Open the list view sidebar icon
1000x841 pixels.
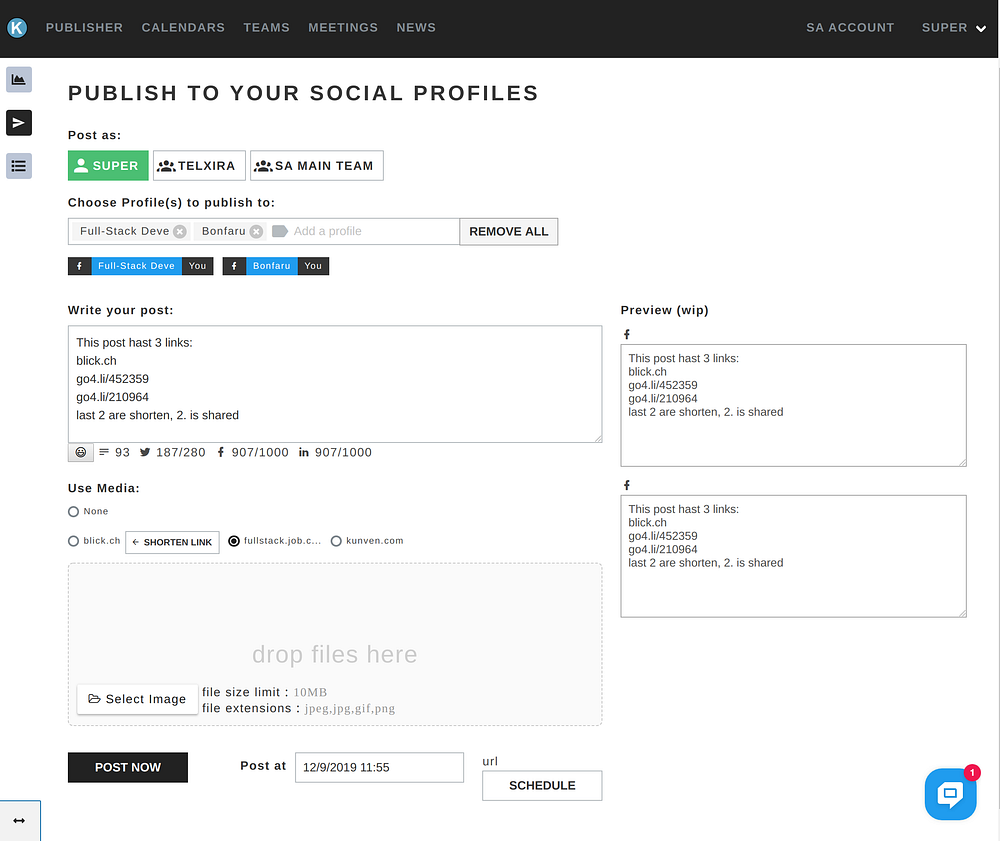pyautogui.click(x=19, y=166)
